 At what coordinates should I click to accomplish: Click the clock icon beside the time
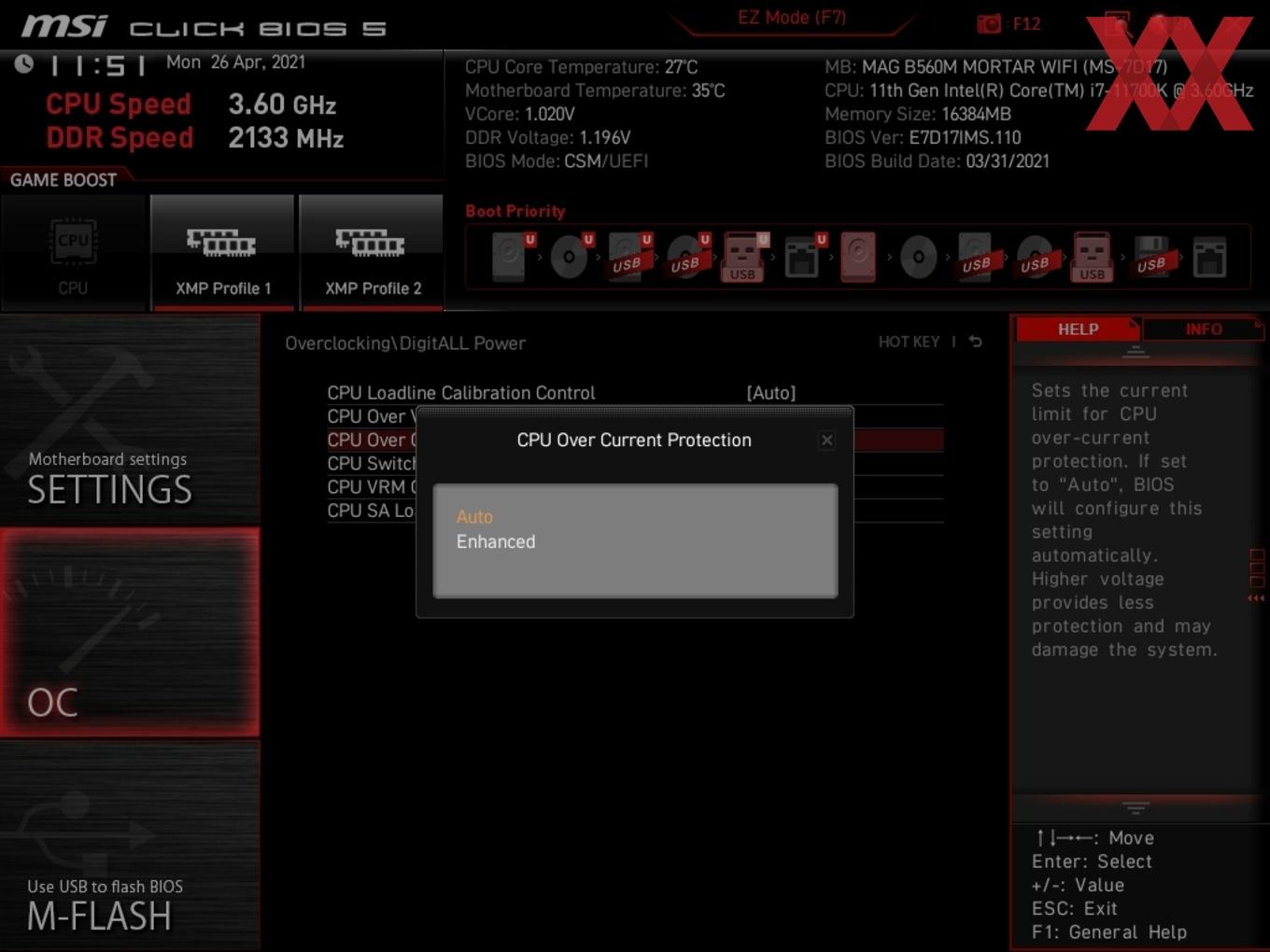point(24,63)
